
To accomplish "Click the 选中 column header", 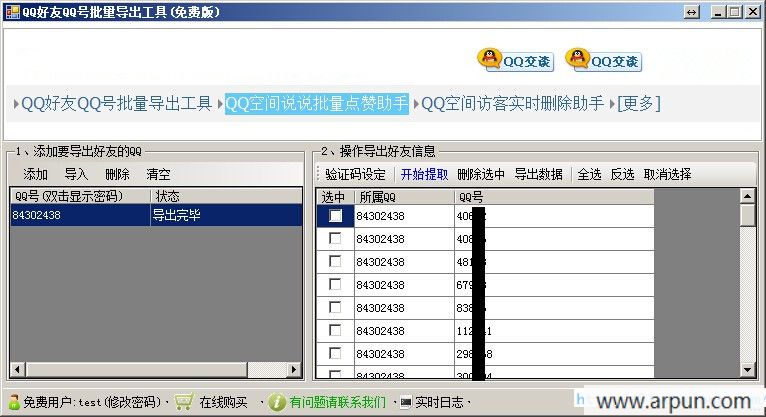I will pos(335,197).
